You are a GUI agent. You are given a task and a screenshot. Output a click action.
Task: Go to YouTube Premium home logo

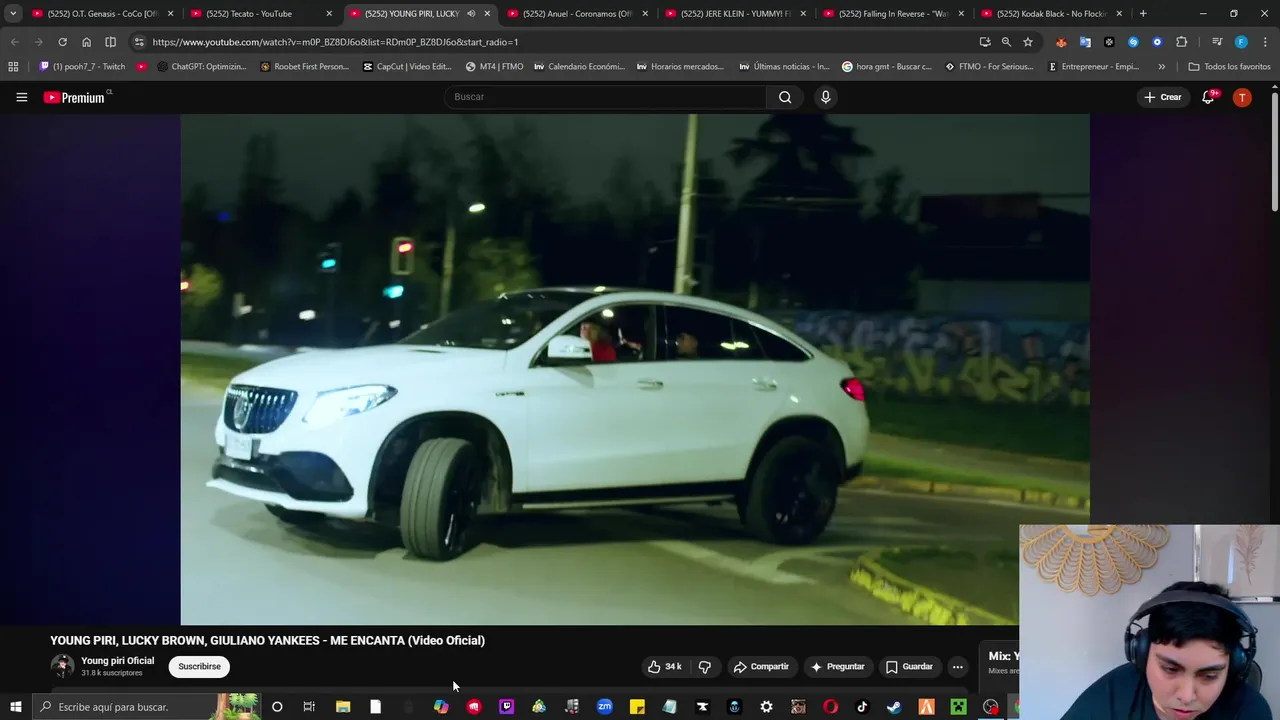77,97
